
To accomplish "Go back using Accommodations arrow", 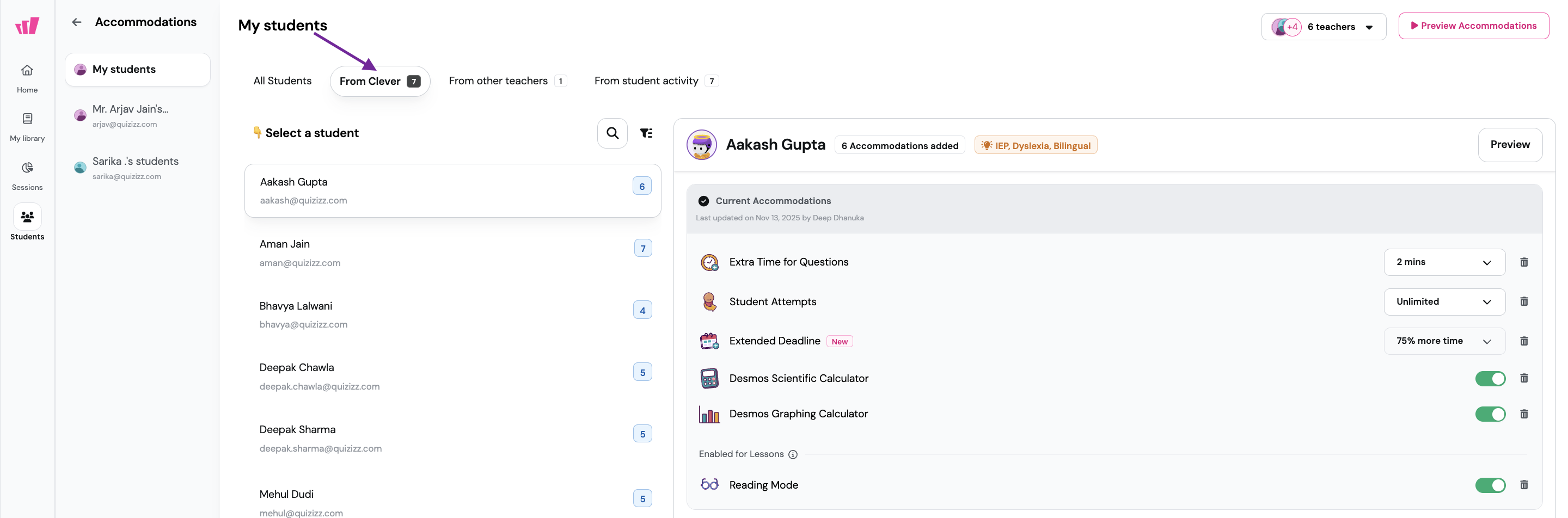I will pos(77,22).
